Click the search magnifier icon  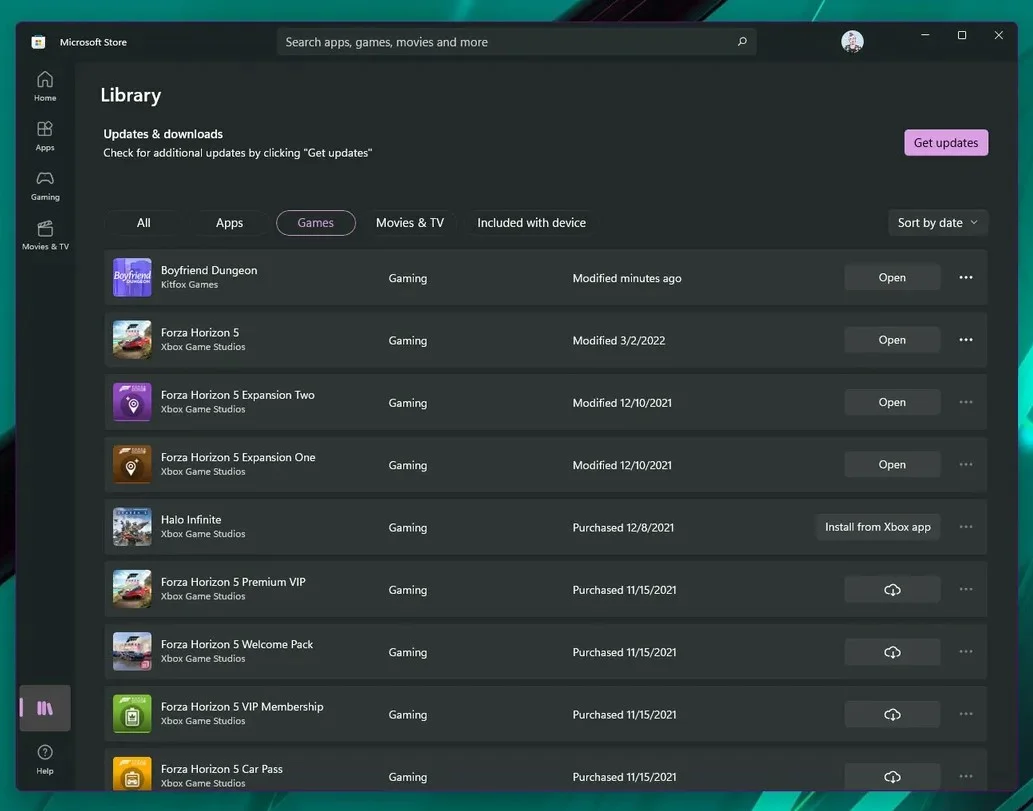click(742, 42)
